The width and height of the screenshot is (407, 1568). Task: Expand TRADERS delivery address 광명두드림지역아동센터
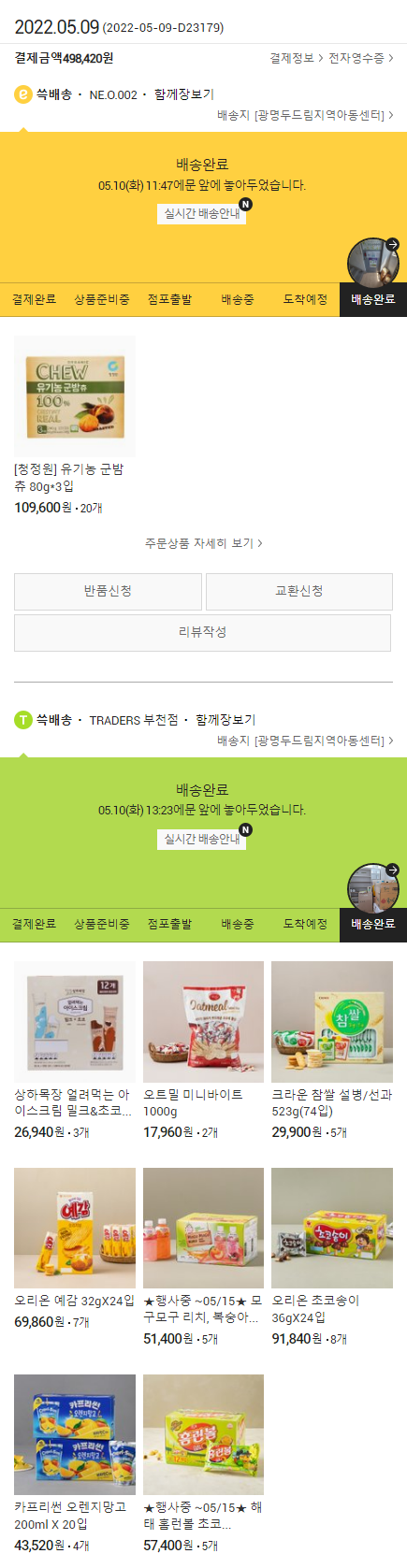305,741
